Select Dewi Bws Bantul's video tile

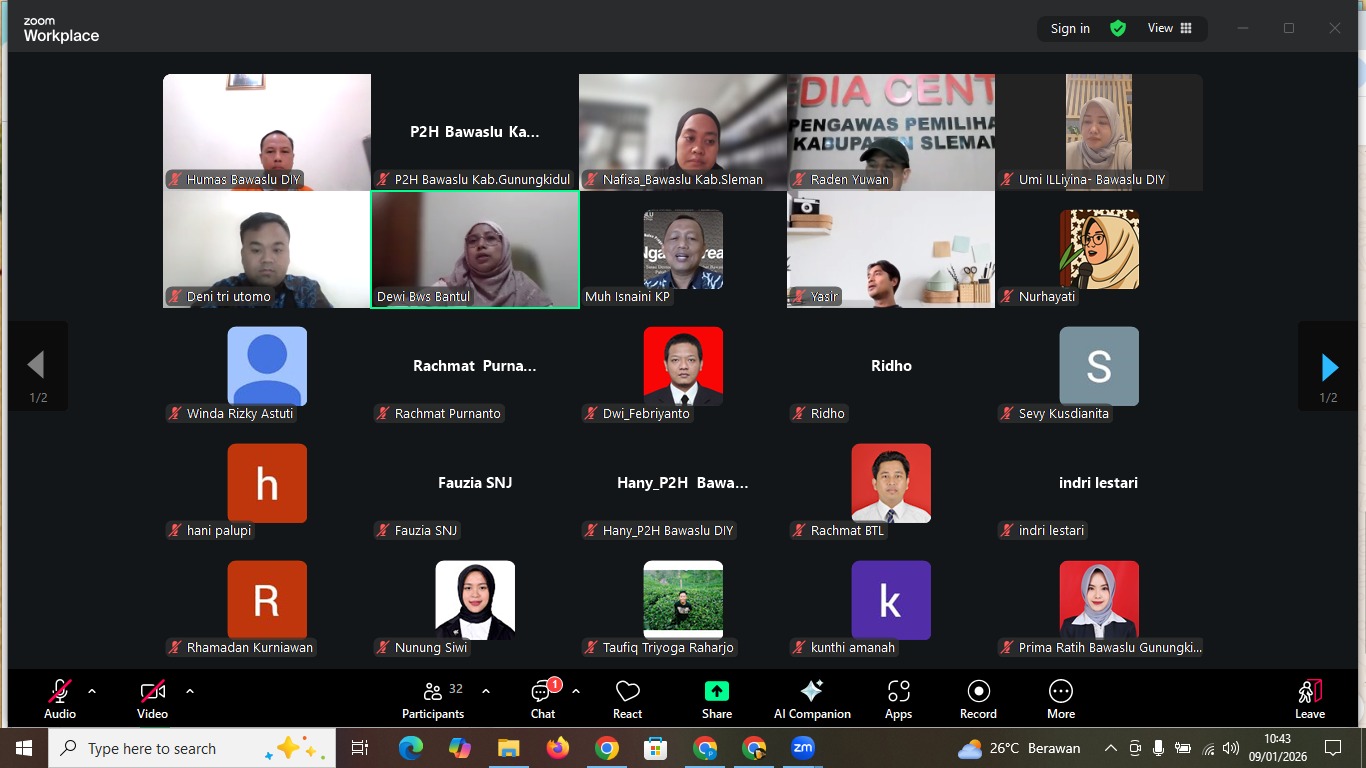pos(474,249)
